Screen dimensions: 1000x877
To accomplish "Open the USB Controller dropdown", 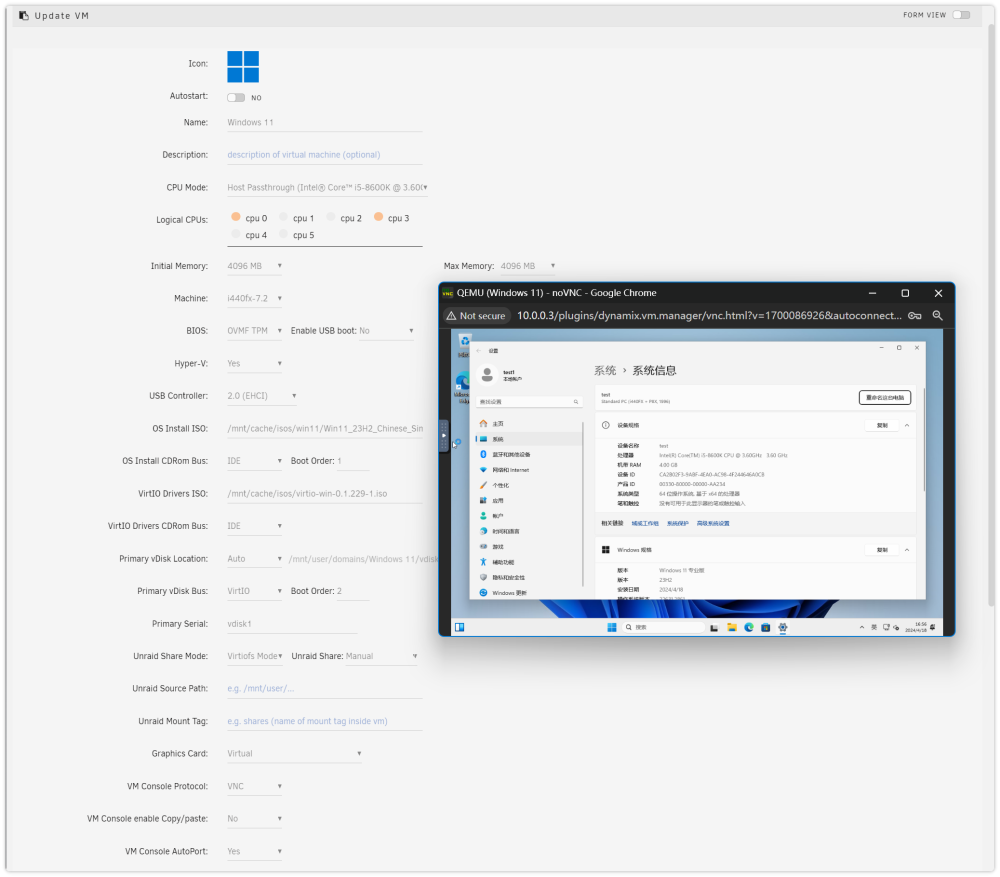I will click(262, 396).
